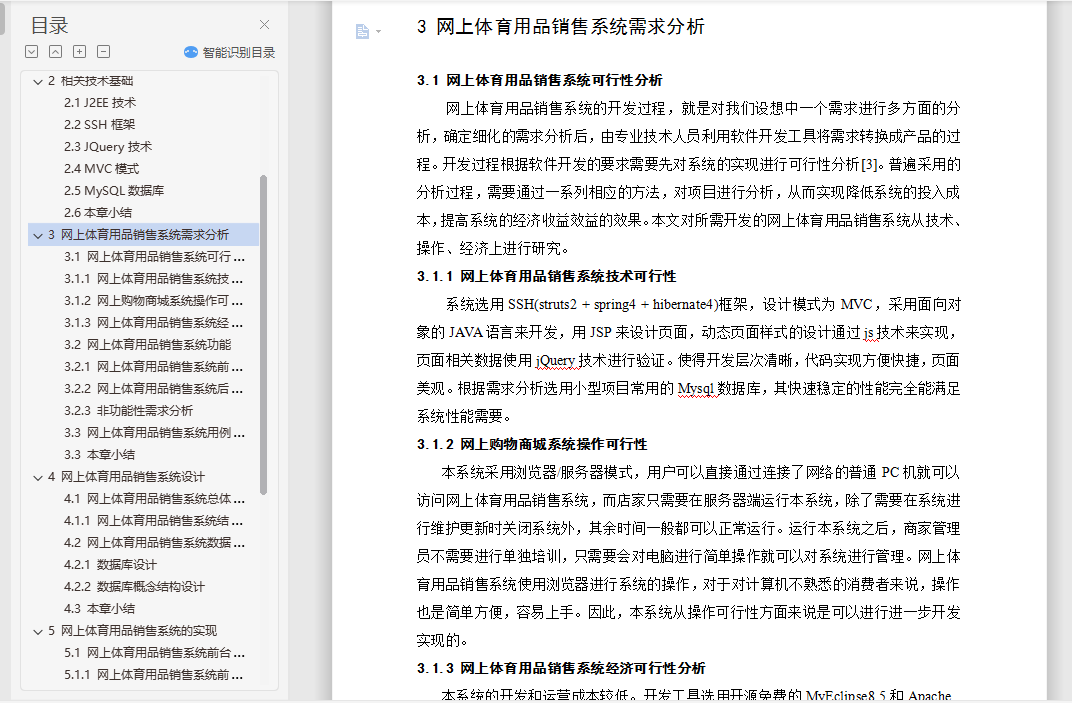Image resolution: width=1072 pixels, height=703 pixels.
Task: Select 2.4 MVC 模式 in the outline
Action: 101,168
